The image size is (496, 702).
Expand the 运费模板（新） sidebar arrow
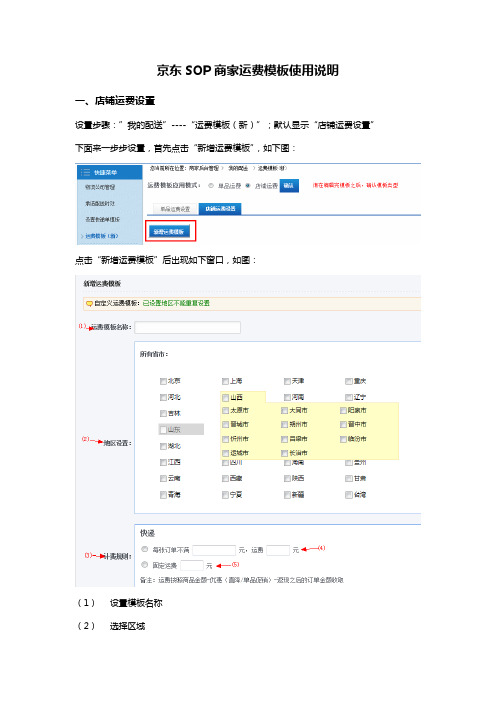click(82, 236)
